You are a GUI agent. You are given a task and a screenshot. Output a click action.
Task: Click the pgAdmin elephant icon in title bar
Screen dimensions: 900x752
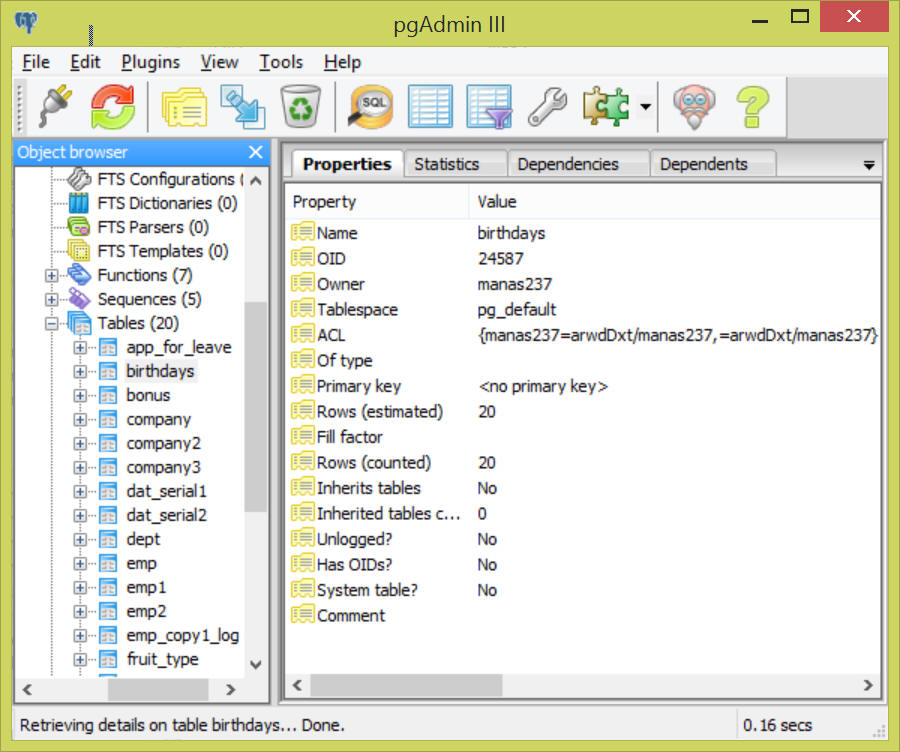point(26,23)
